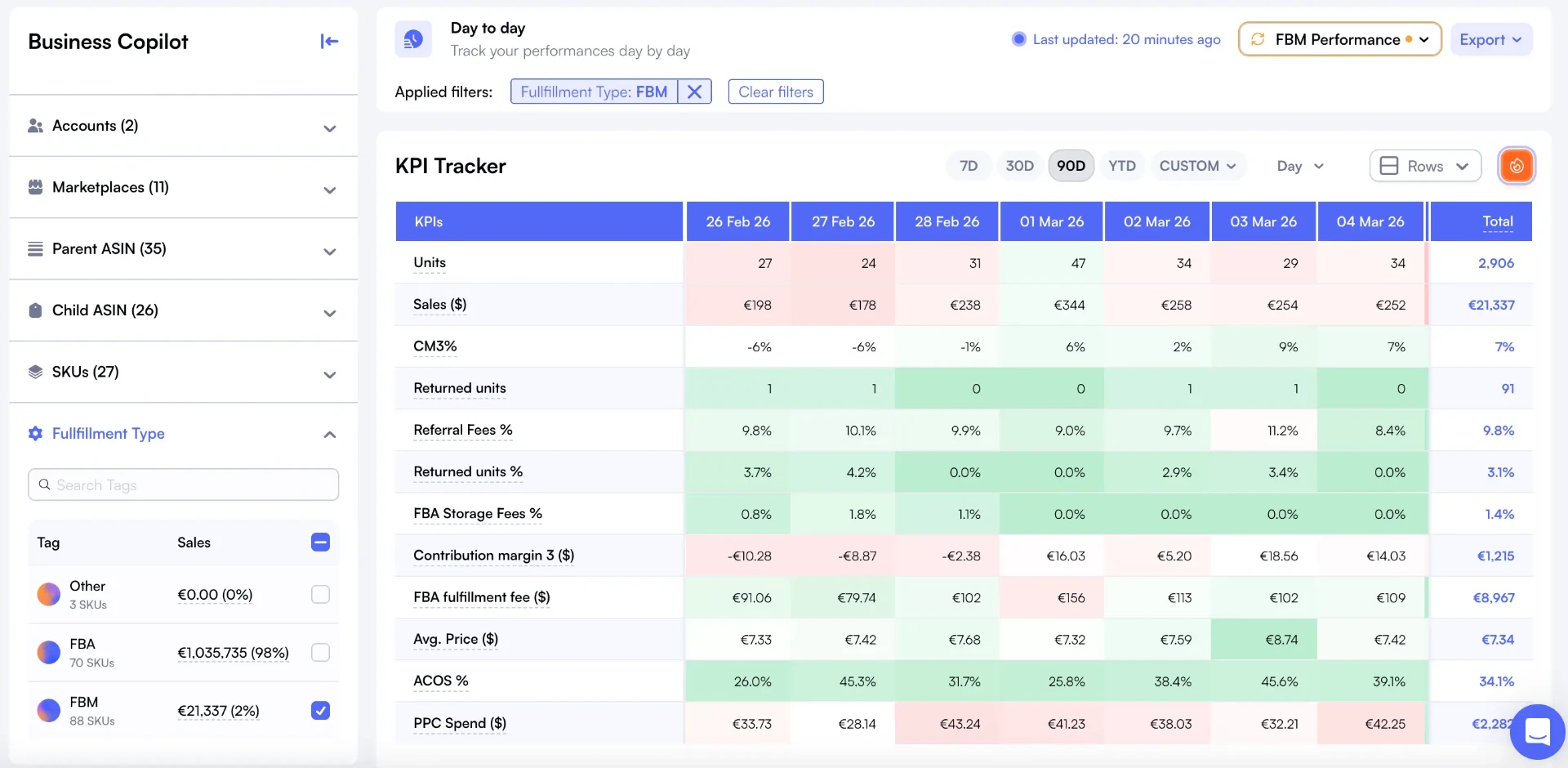Select the 30D time range
The image size is (1568, 768).
coord(1019,166)
